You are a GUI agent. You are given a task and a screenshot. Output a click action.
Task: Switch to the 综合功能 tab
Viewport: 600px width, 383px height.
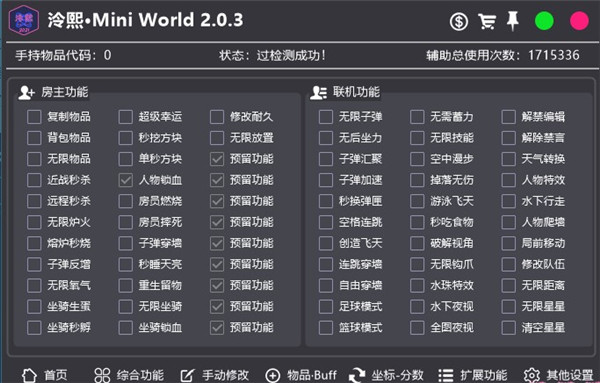point(129,375)
